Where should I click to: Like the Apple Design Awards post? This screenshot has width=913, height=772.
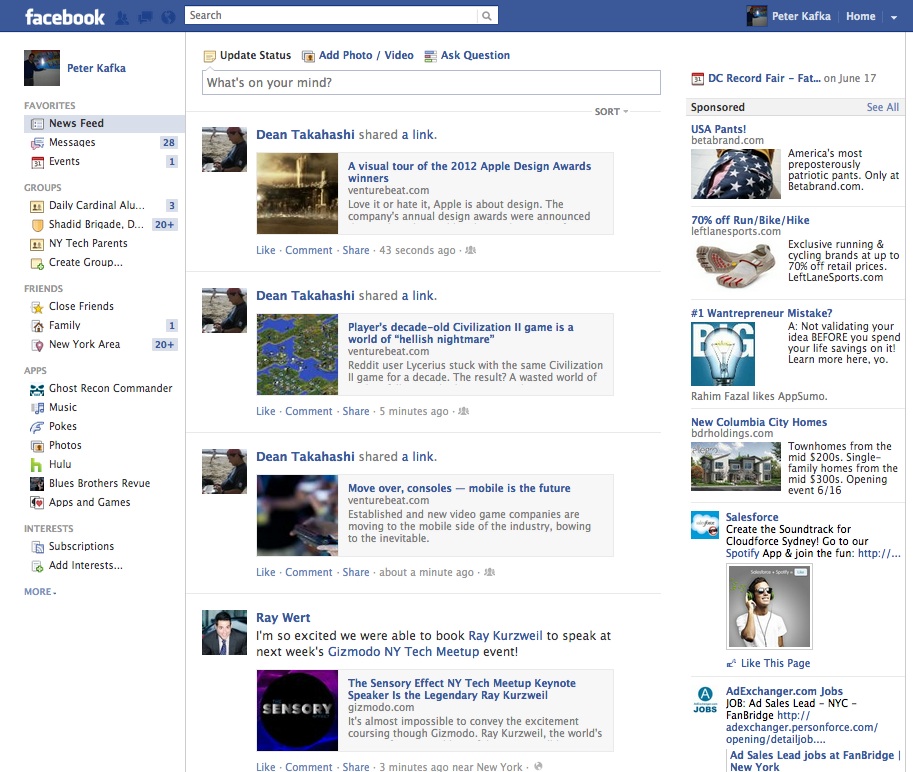266,250
